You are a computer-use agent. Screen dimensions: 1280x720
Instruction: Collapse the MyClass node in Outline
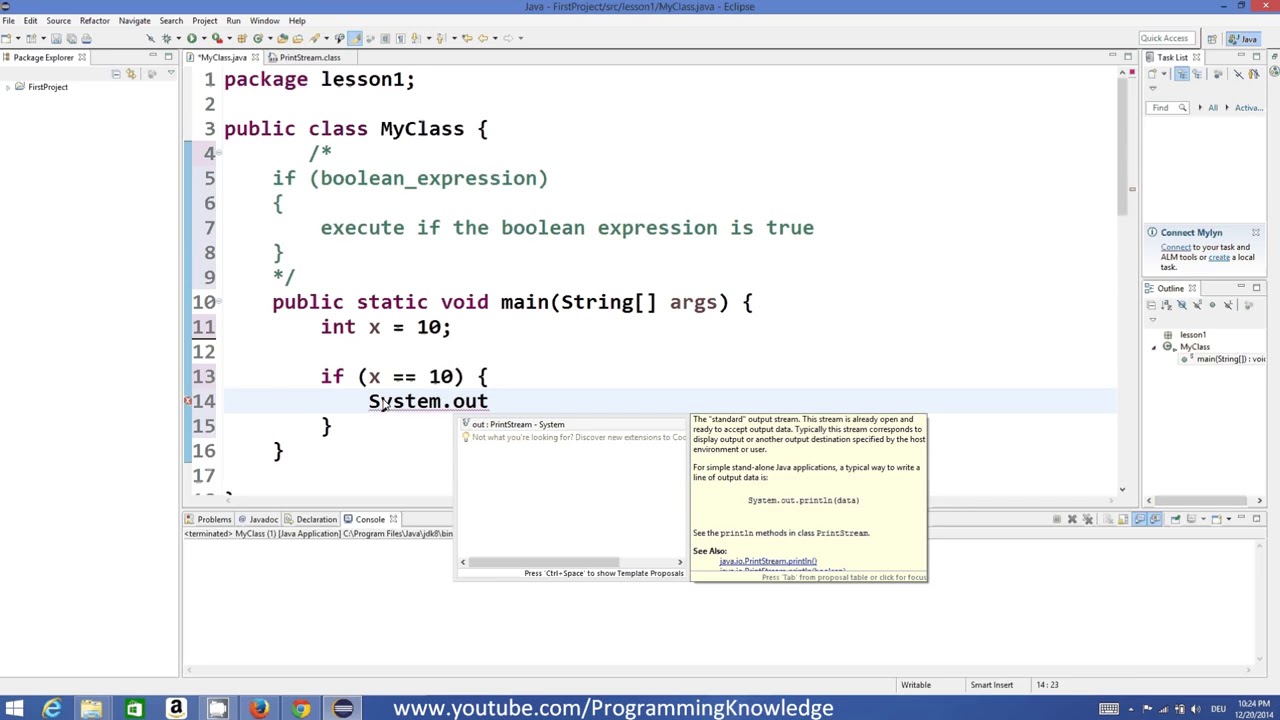click(1154, 348)
